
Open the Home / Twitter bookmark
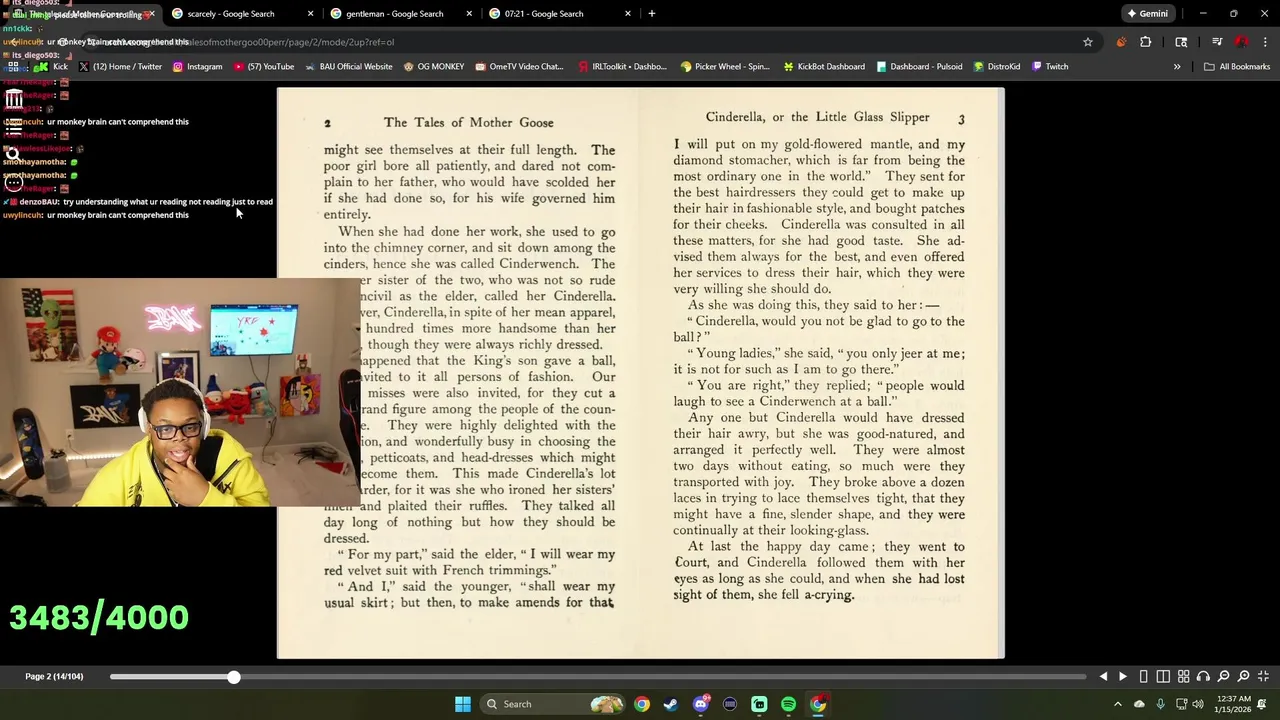click(120, 67)
